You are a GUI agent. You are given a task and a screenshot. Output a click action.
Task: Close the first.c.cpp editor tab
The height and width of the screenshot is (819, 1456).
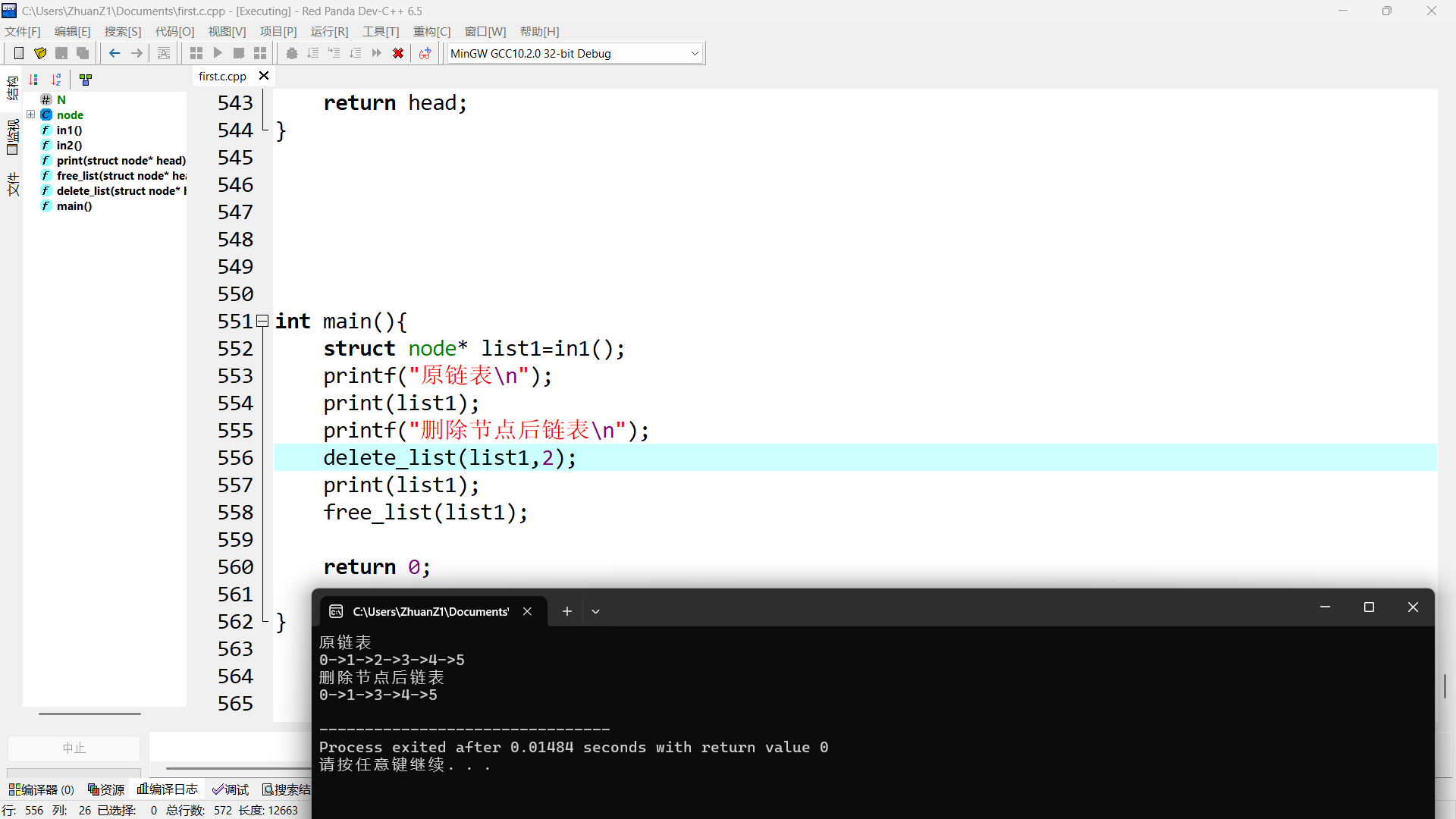point(264,76)
